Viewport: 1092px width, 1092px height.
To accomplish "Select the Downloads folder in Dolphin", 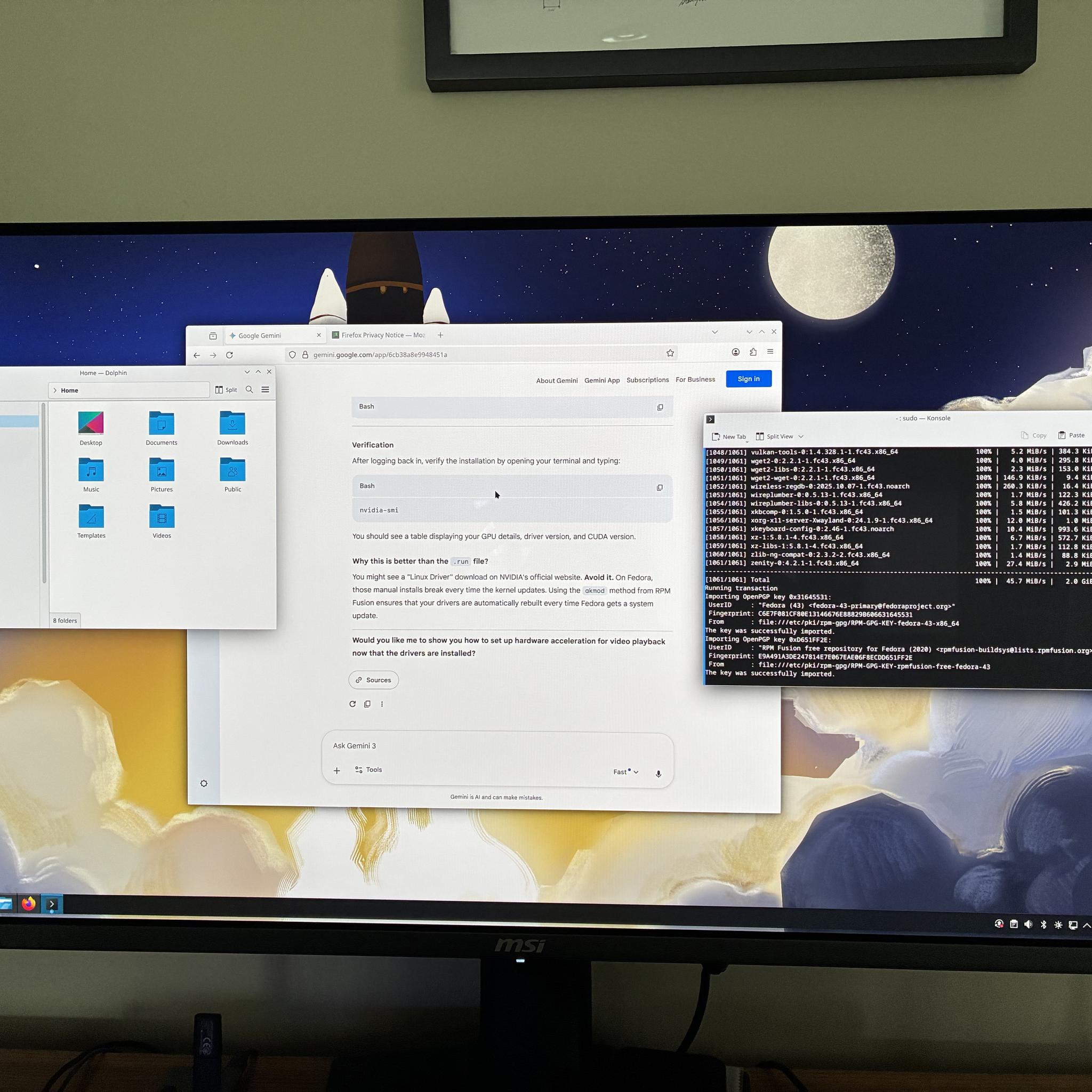I will click(x=232, y=429).
